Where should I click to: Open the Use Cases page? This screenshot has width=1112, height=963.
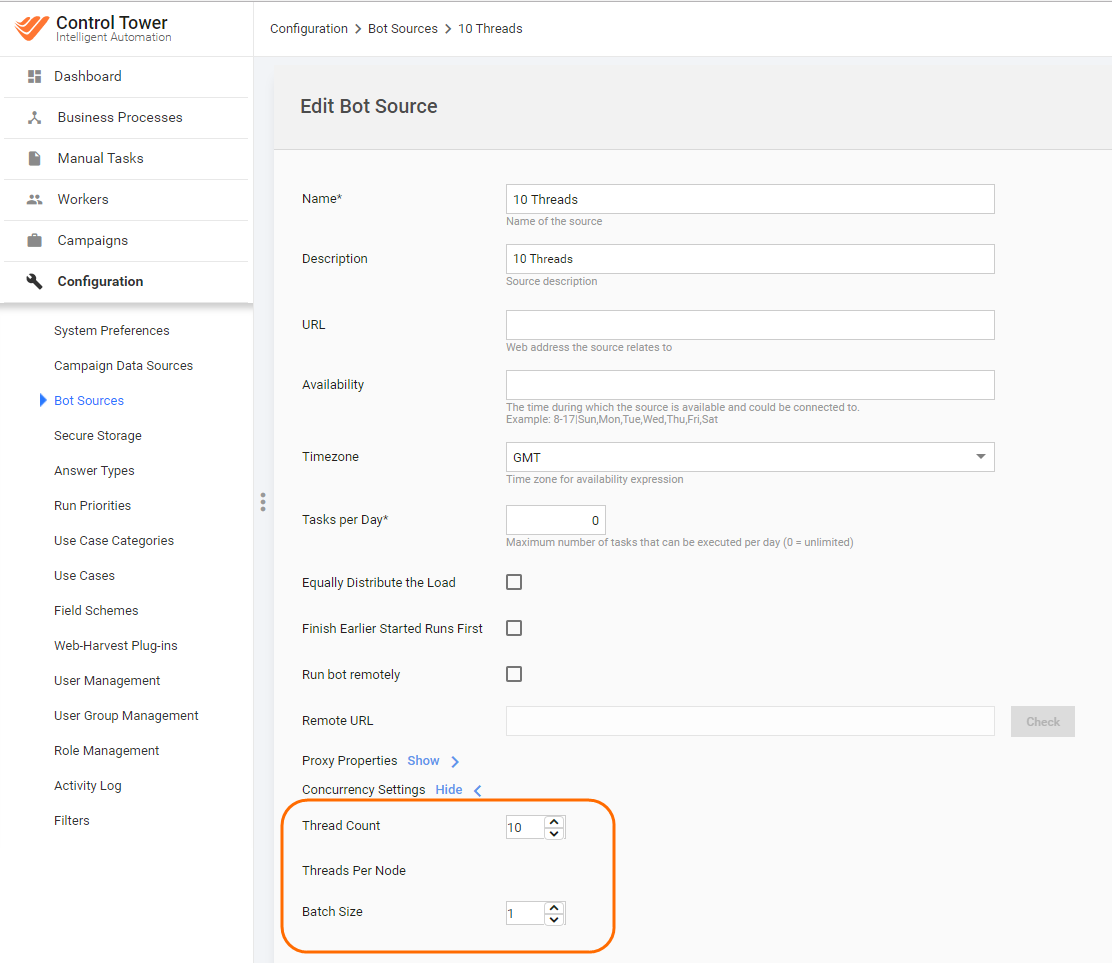pyautogui.click(x=84, y=576)
